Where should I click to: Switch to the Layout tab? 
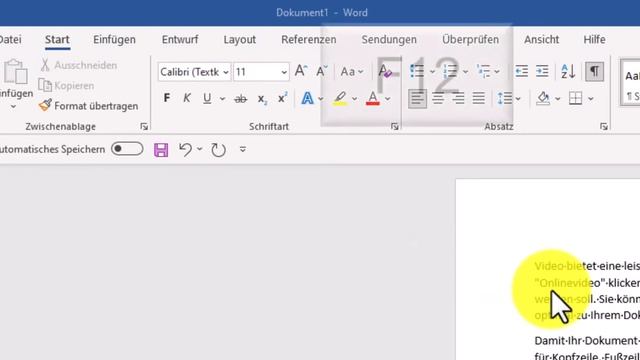(x=240, y=40)
